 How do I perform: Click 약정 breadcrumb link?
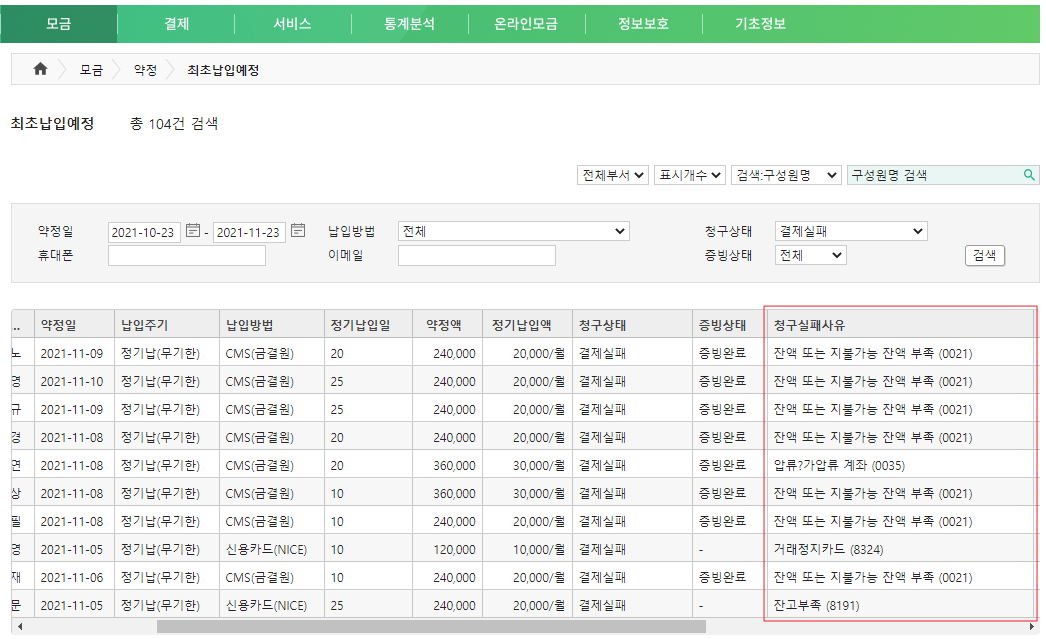click(145, 70)
